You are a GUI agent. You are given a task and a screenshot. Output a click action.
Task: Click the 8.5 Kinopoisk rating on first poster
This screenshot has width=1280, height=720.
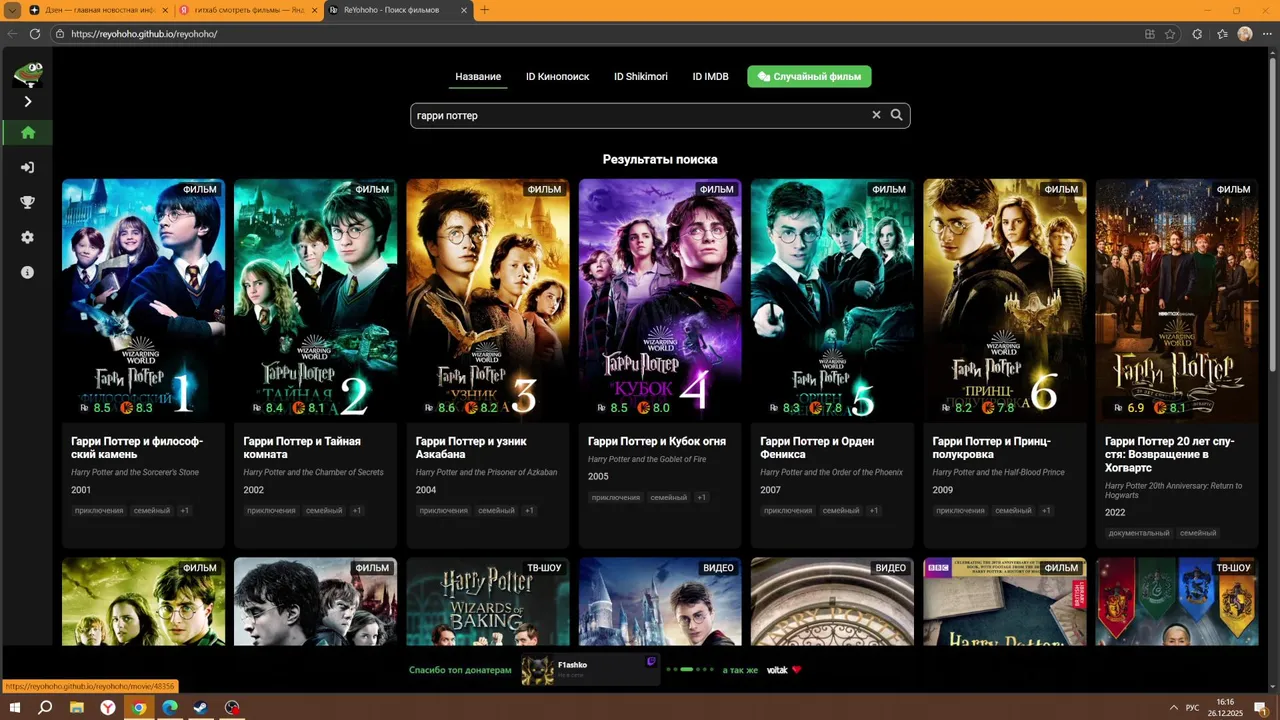(102, 408)
